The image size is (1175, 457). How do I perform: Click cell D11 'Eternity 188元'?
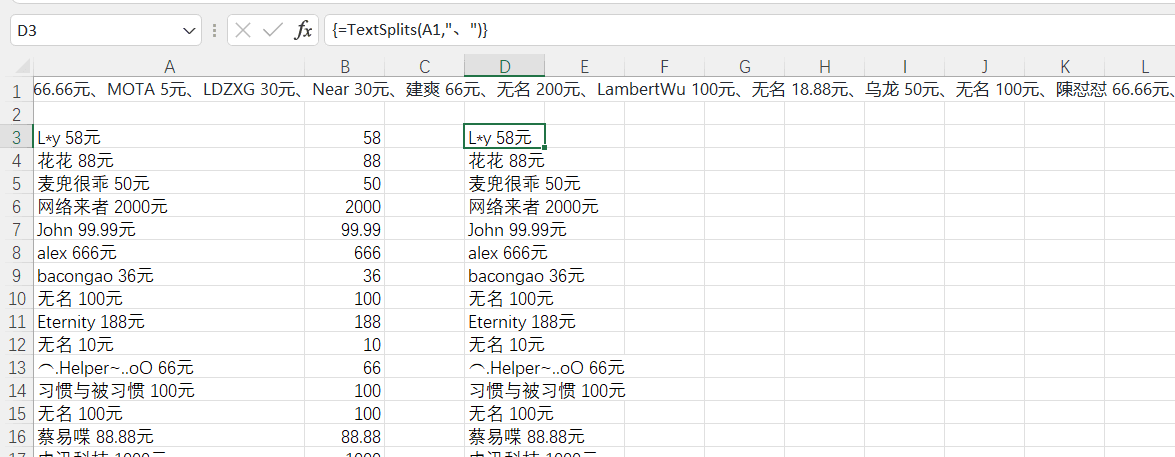pyautogui.click(x=504, y=321)
